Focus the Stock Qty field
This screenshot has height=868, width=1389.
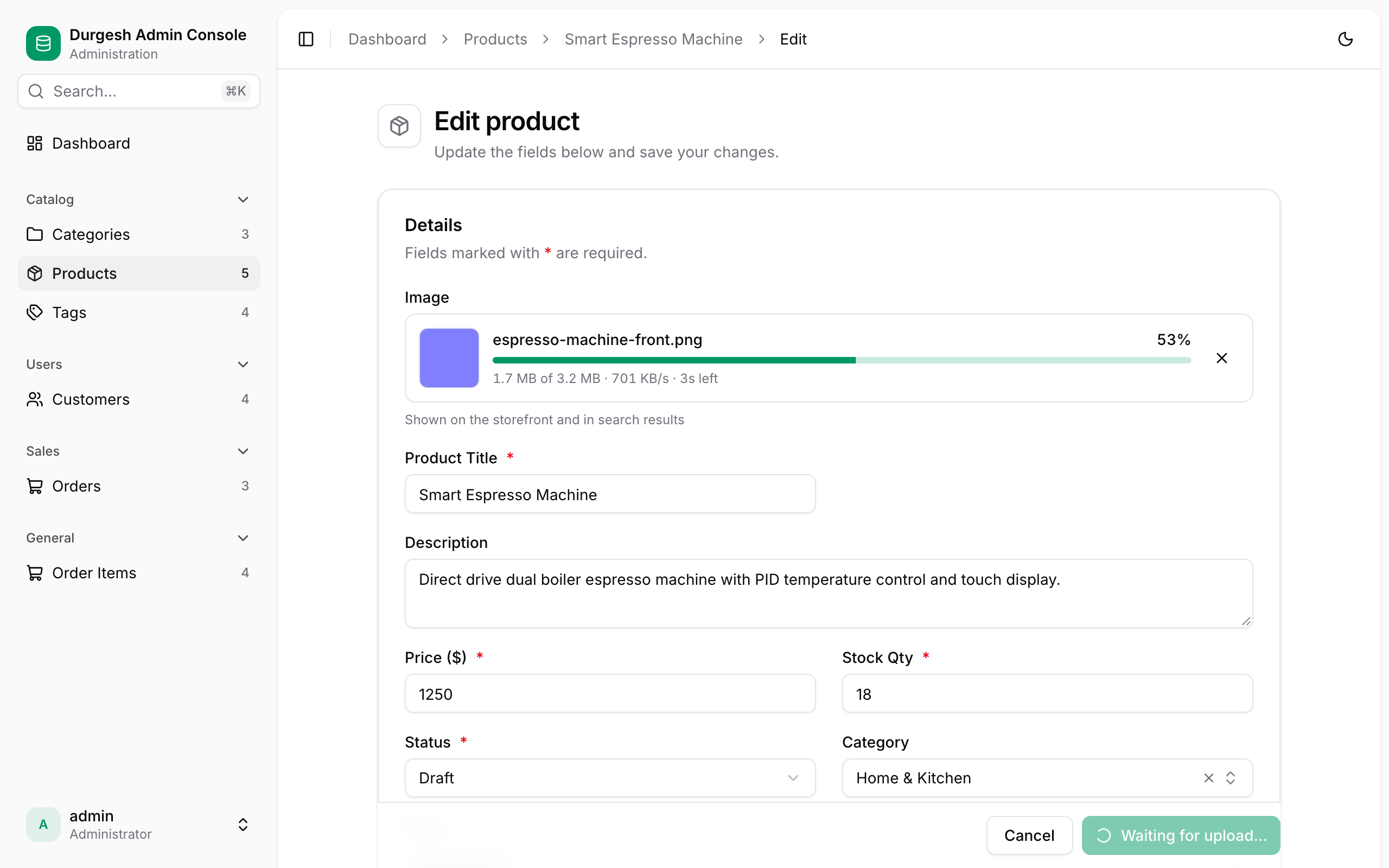tap(1047, 693)
